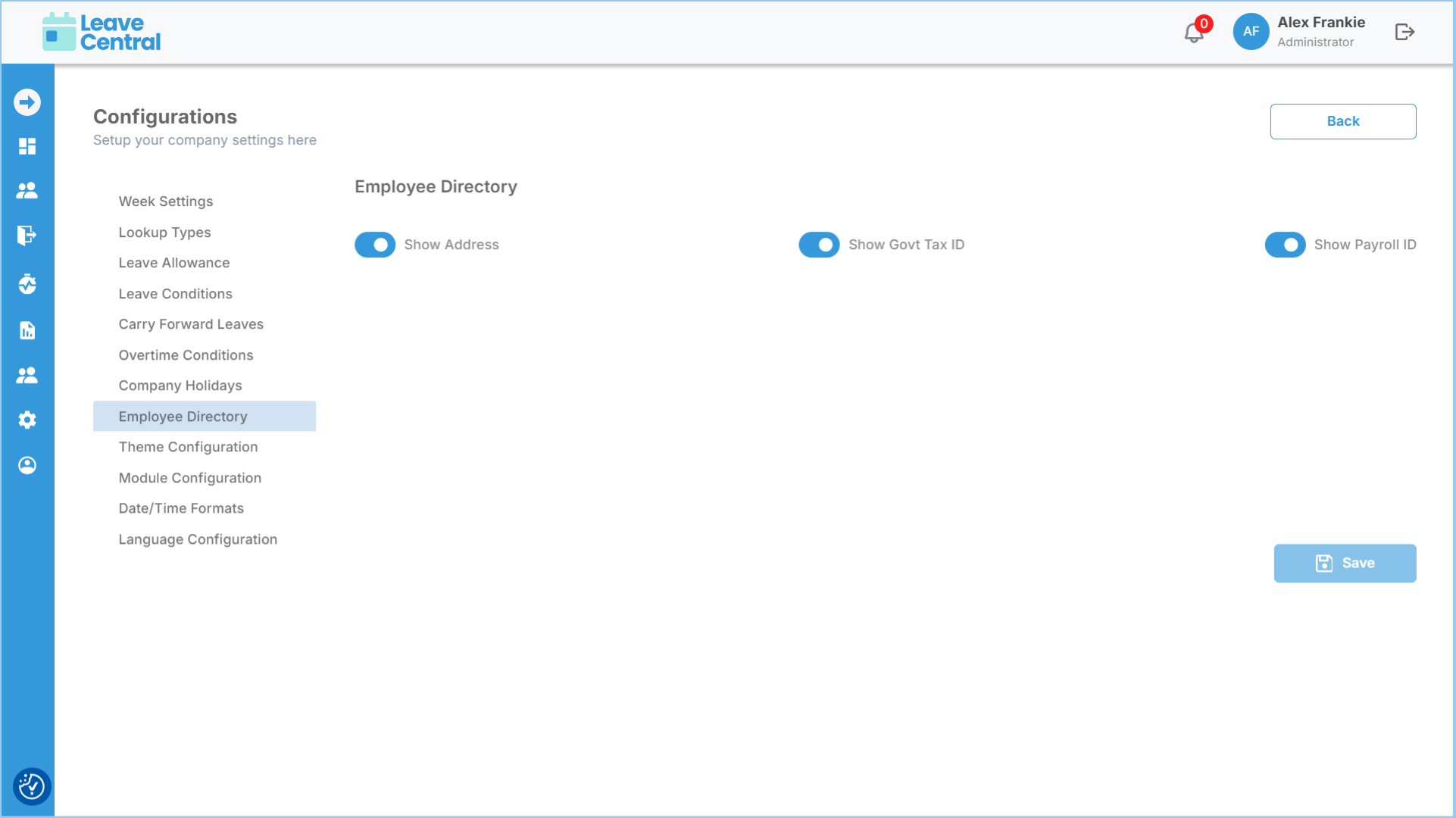Screen dimensions: 1456x818
Task: Select Theme Configuration menu item
Action: 188,447
